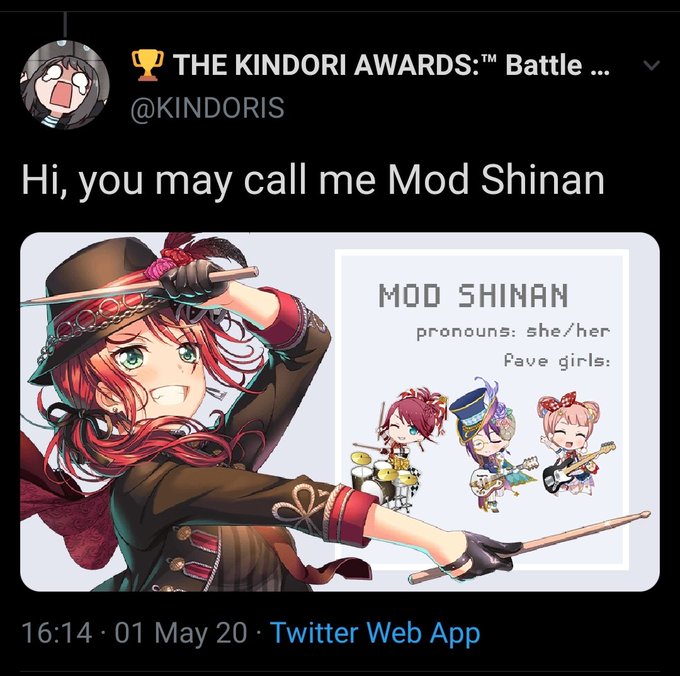Open the attached Mod Shinan image
Screen dimensions: 680x676
[340, 412]
